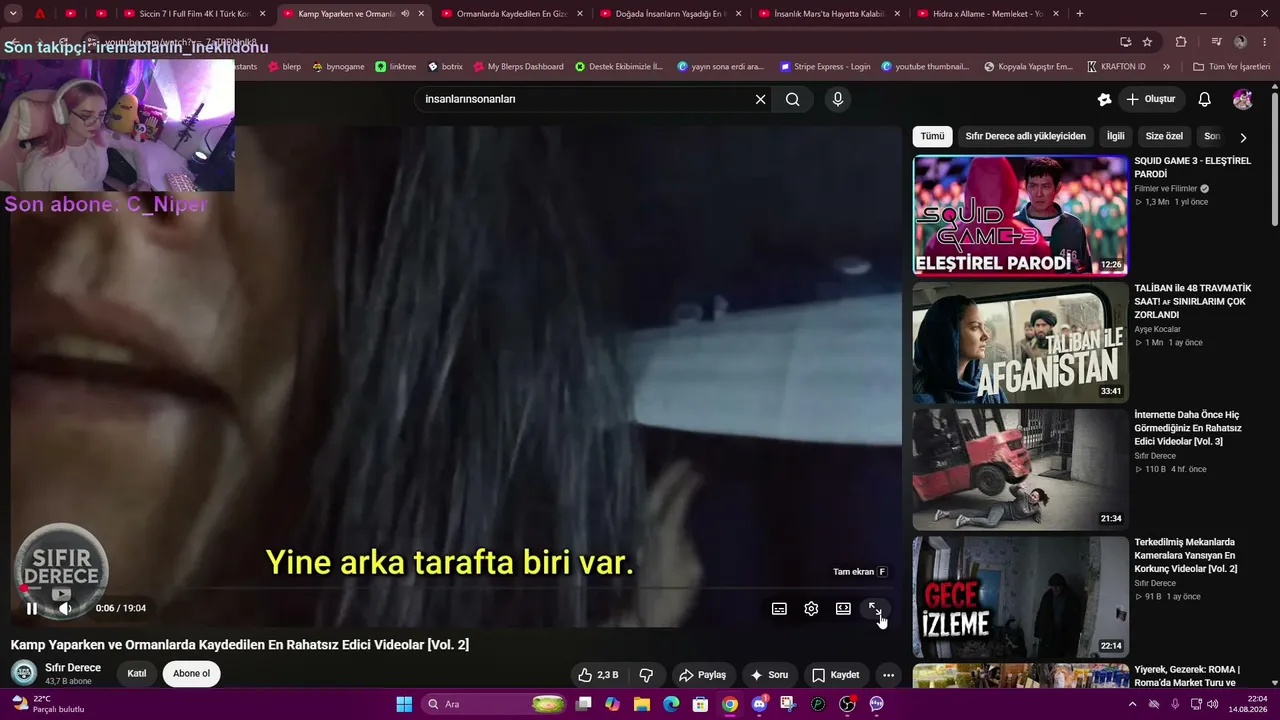Open the TALİBAN ile 48 TRAVMATİK SAAT title
The width and height of the screenshot is (1280, 720).
pyautogui.click(x=1192, y=301)
